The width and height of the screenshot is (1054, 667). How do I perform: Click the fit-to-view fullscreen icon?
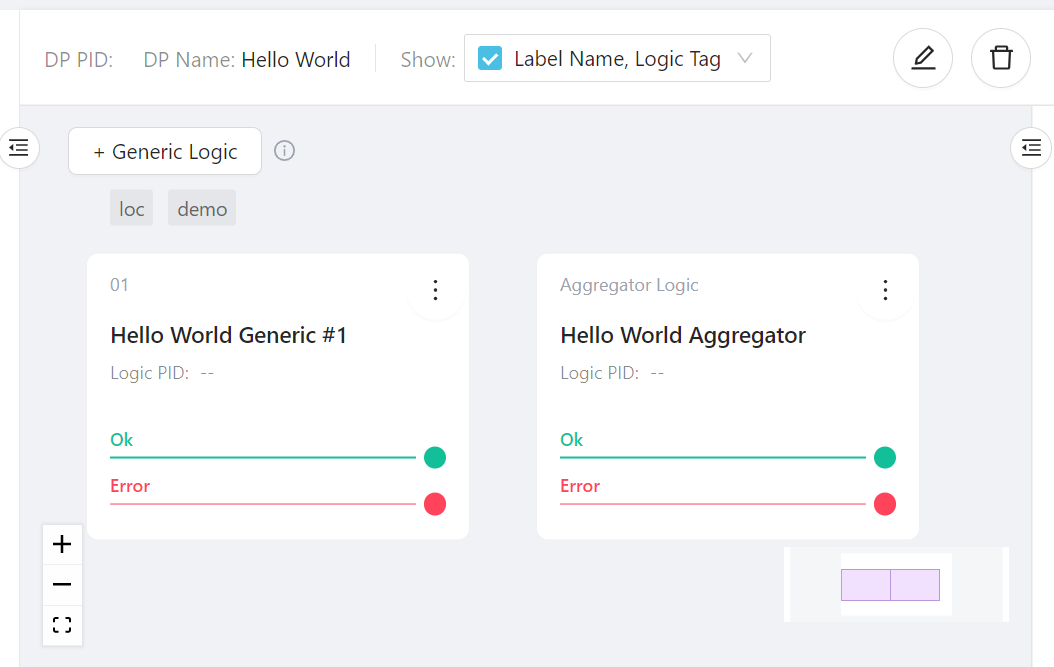(x=62, y=625)
